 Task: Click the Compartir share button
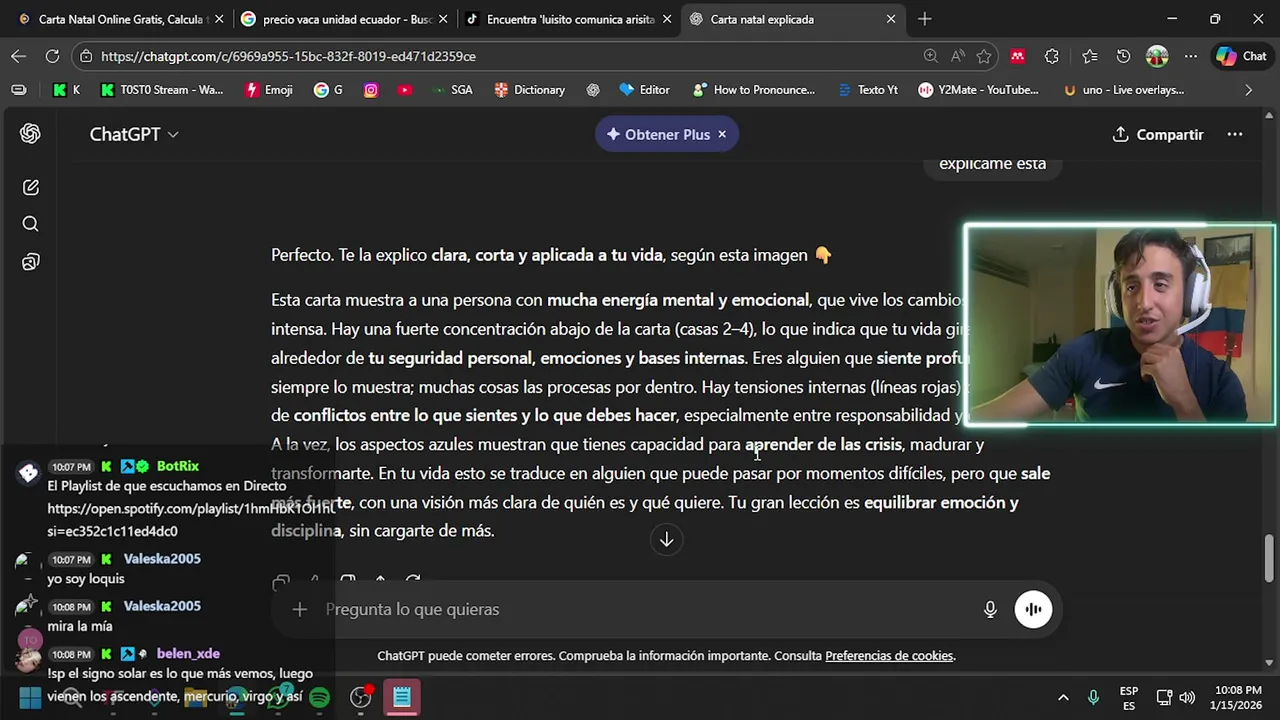point(1158,134)
